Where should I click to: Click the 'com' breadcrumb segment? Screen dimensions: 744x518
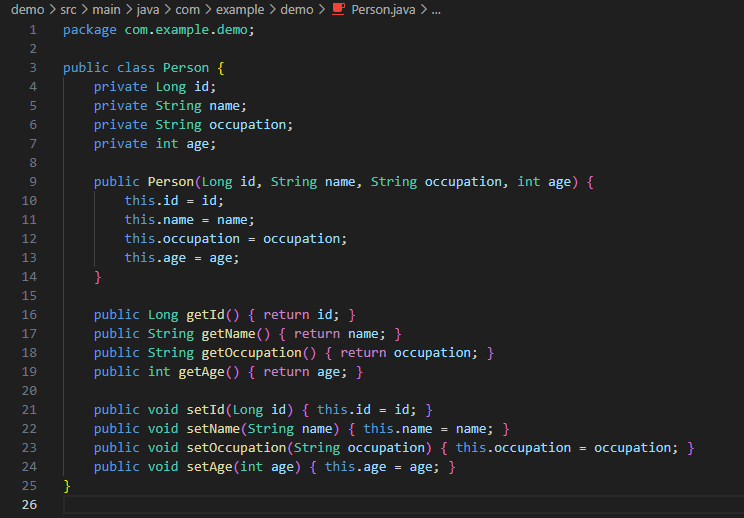(x=187, y=9)
